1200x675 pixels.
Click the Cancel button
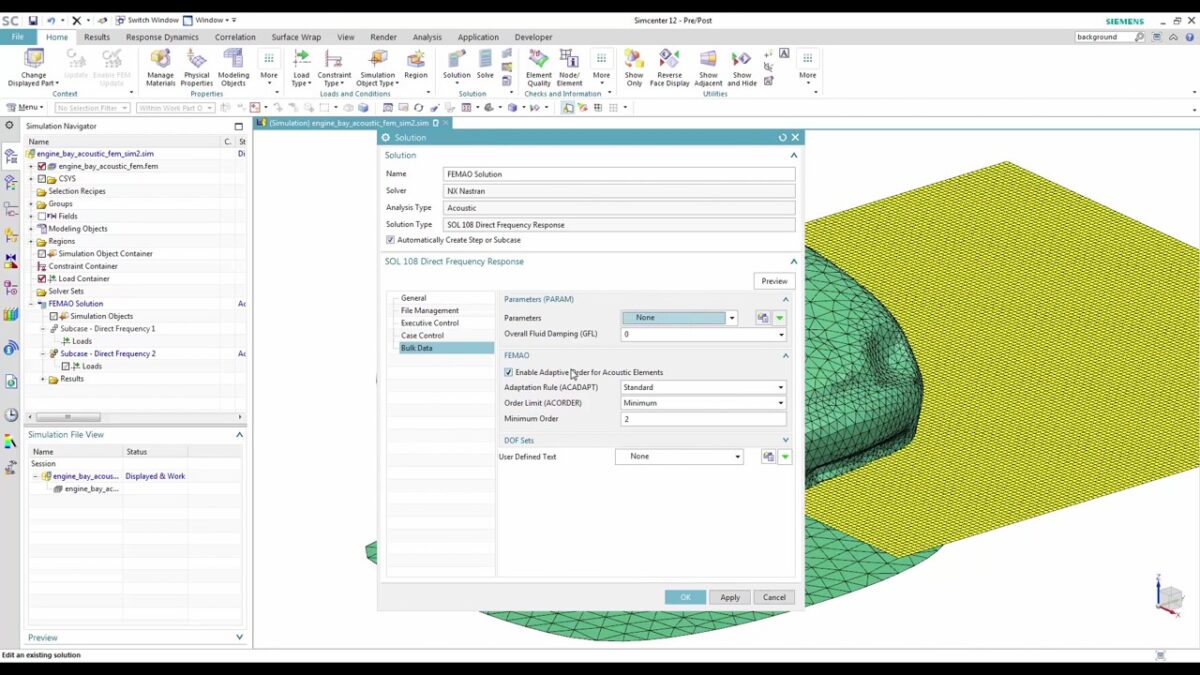(774, 597)
